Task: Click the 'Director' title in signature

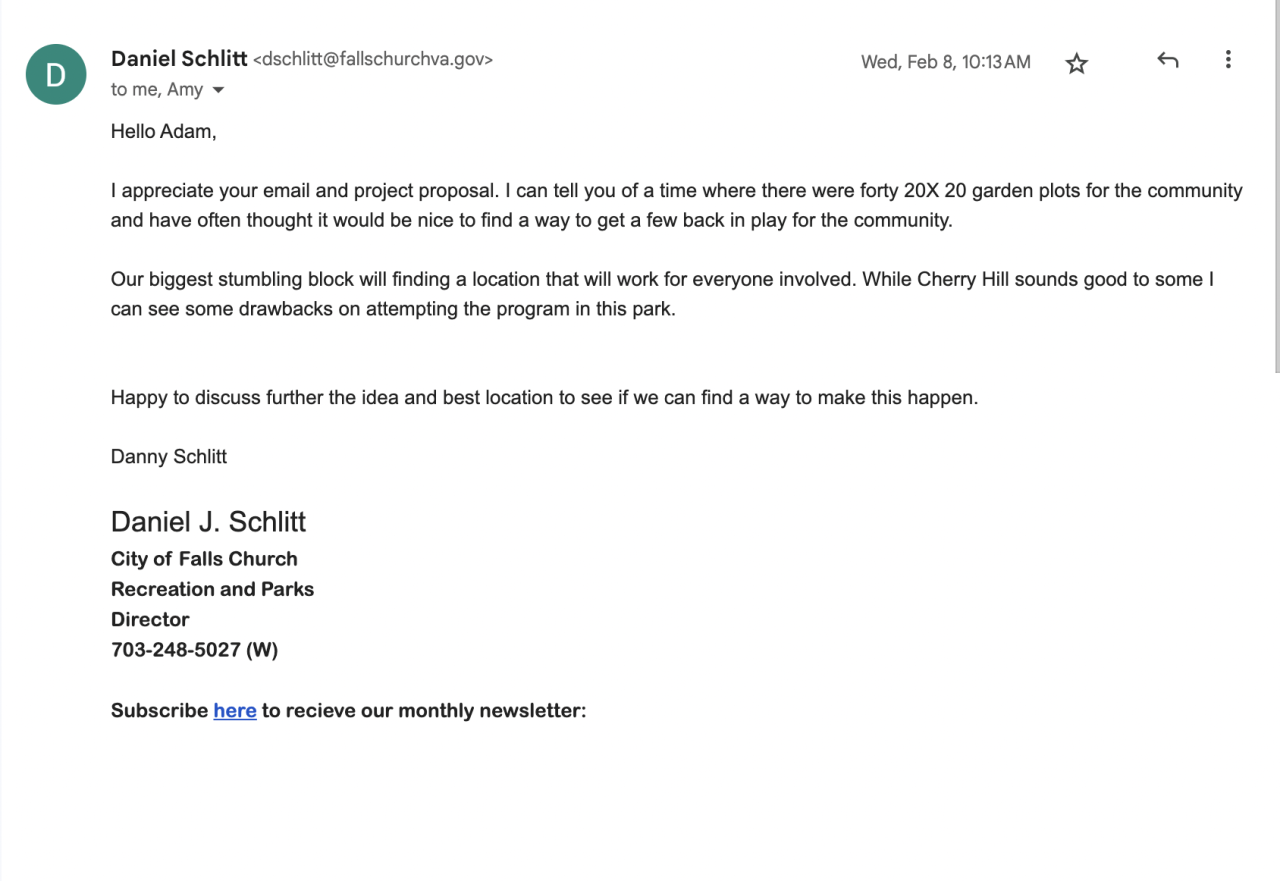Action: pyautogui.click(x=150, y=619)
